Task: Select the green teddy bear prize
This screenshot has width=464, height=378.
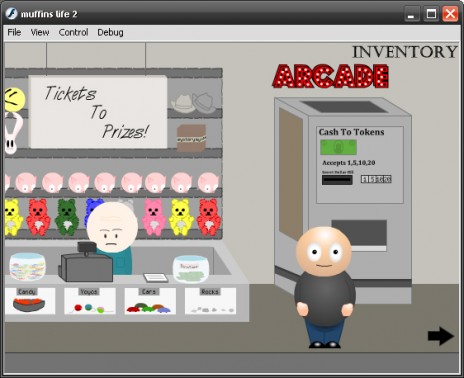Action: click(x=67, y=217)
